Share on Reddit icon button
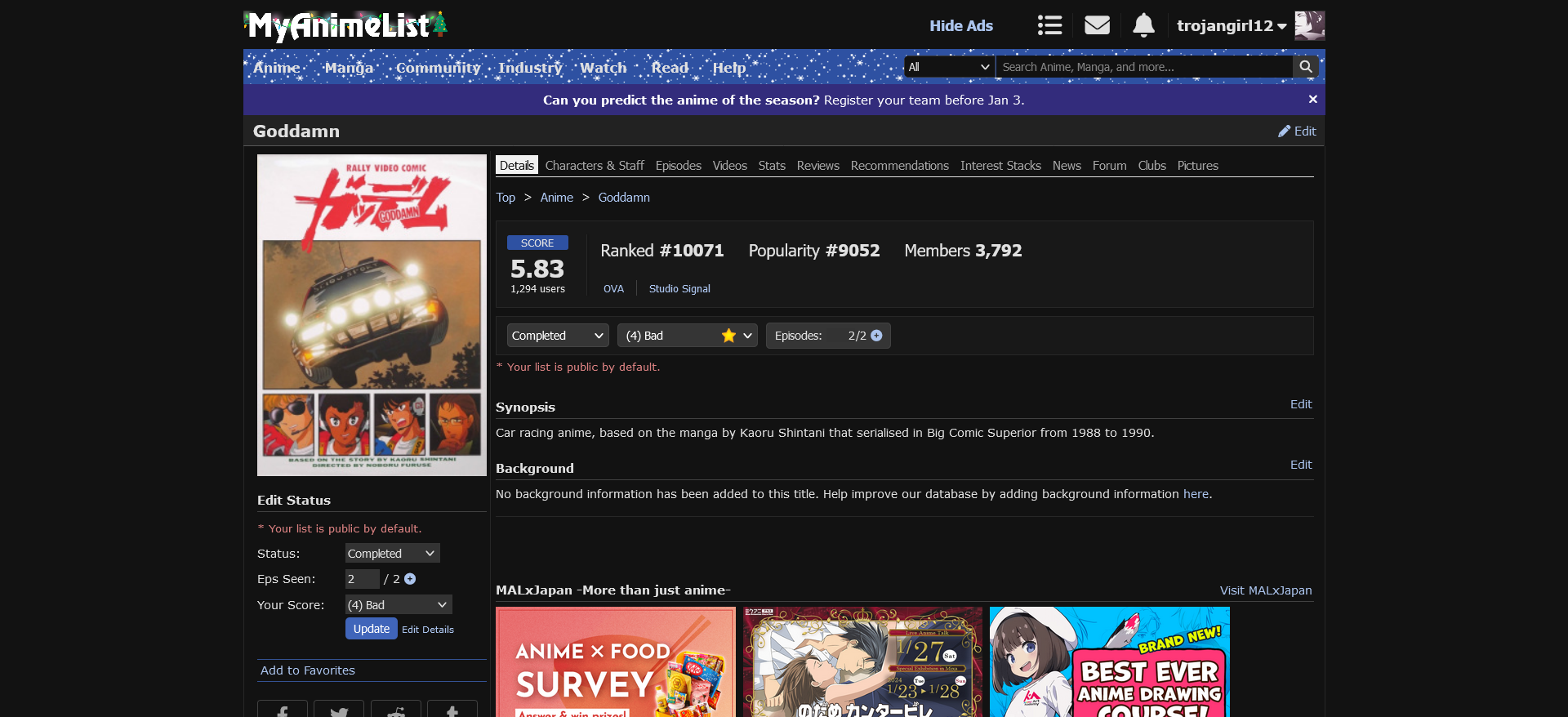This screenshot has width=1568, height=717. (396, 709)
